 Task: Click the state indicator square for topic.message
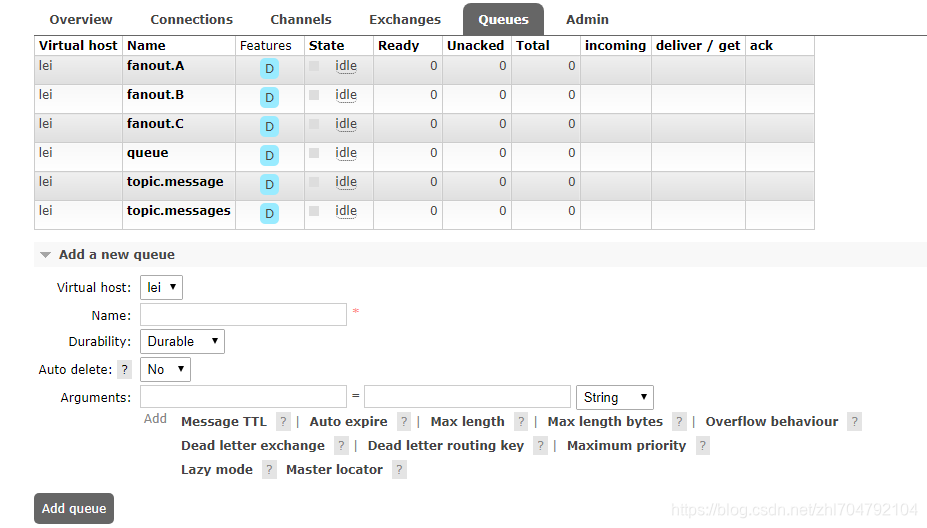(314, 182)
